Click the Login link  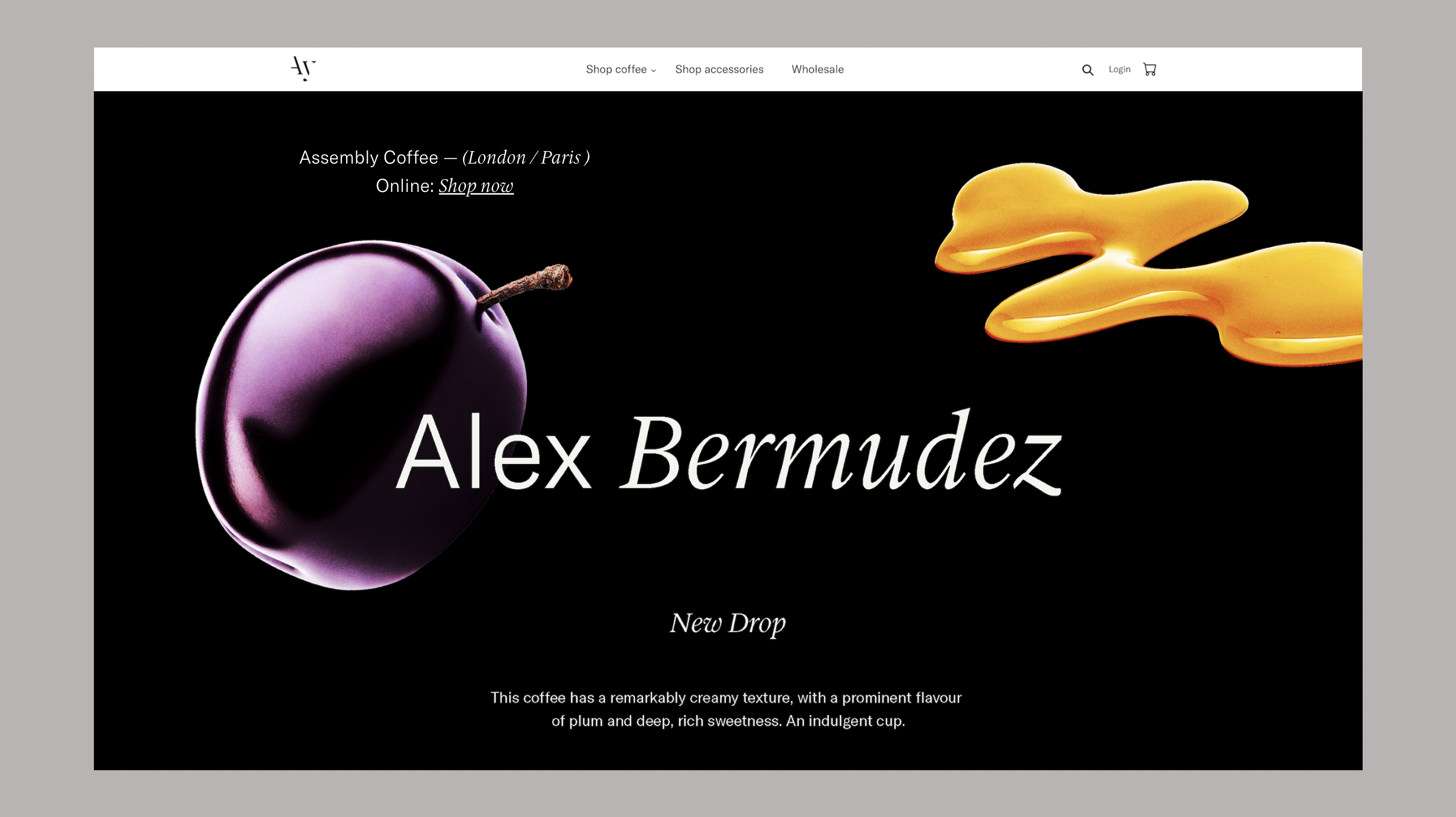(1119, 70)
